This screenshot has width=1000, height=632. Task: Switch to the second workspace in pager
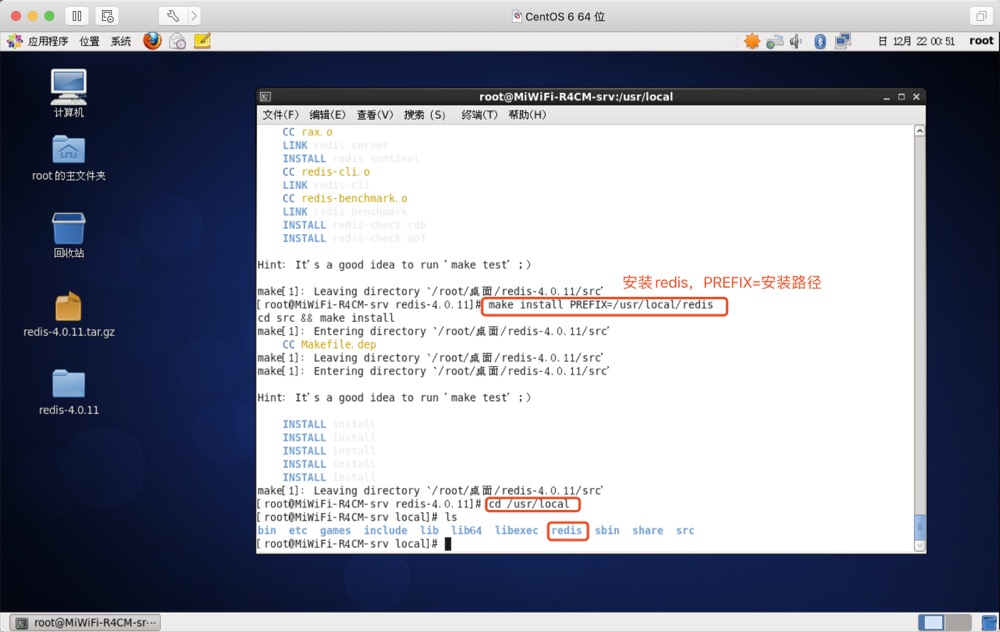pos(959,622)
